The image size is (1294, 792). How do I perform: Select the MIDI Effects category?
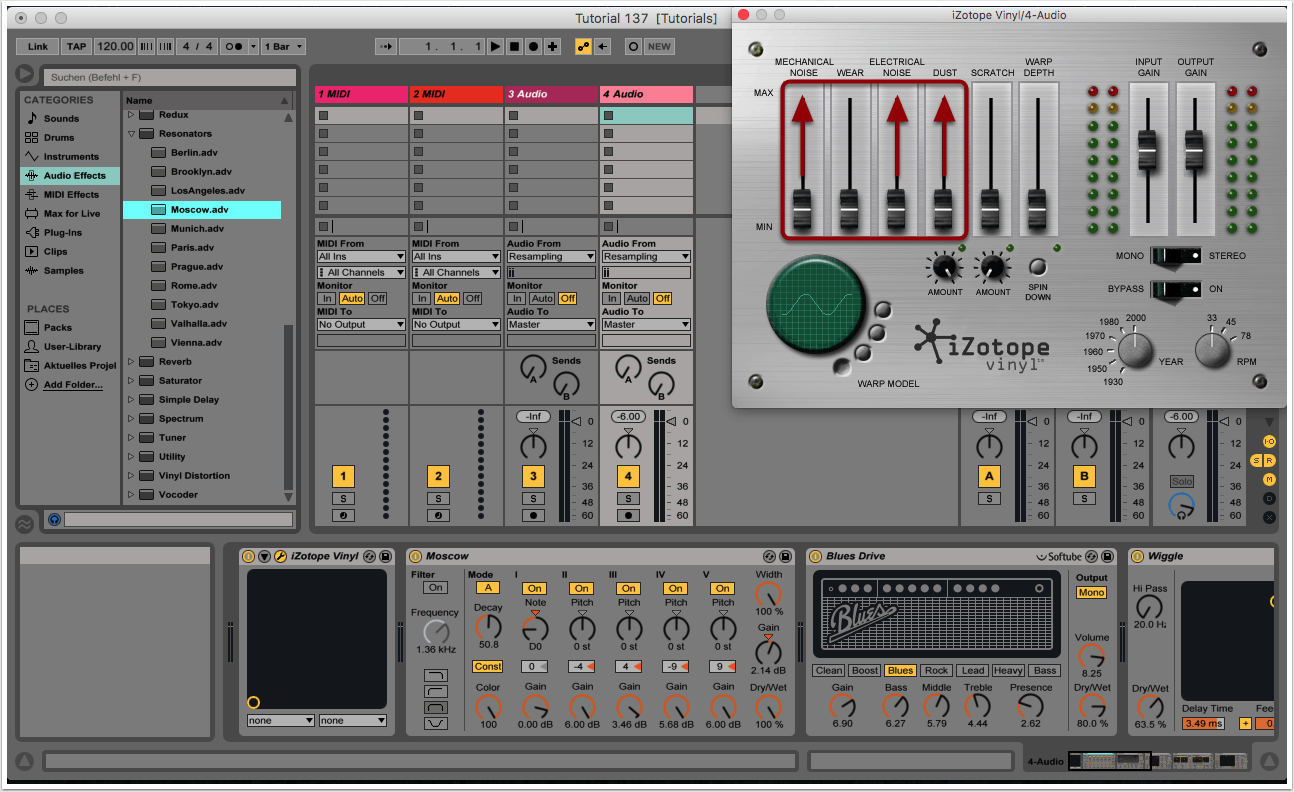click(70, 195)
